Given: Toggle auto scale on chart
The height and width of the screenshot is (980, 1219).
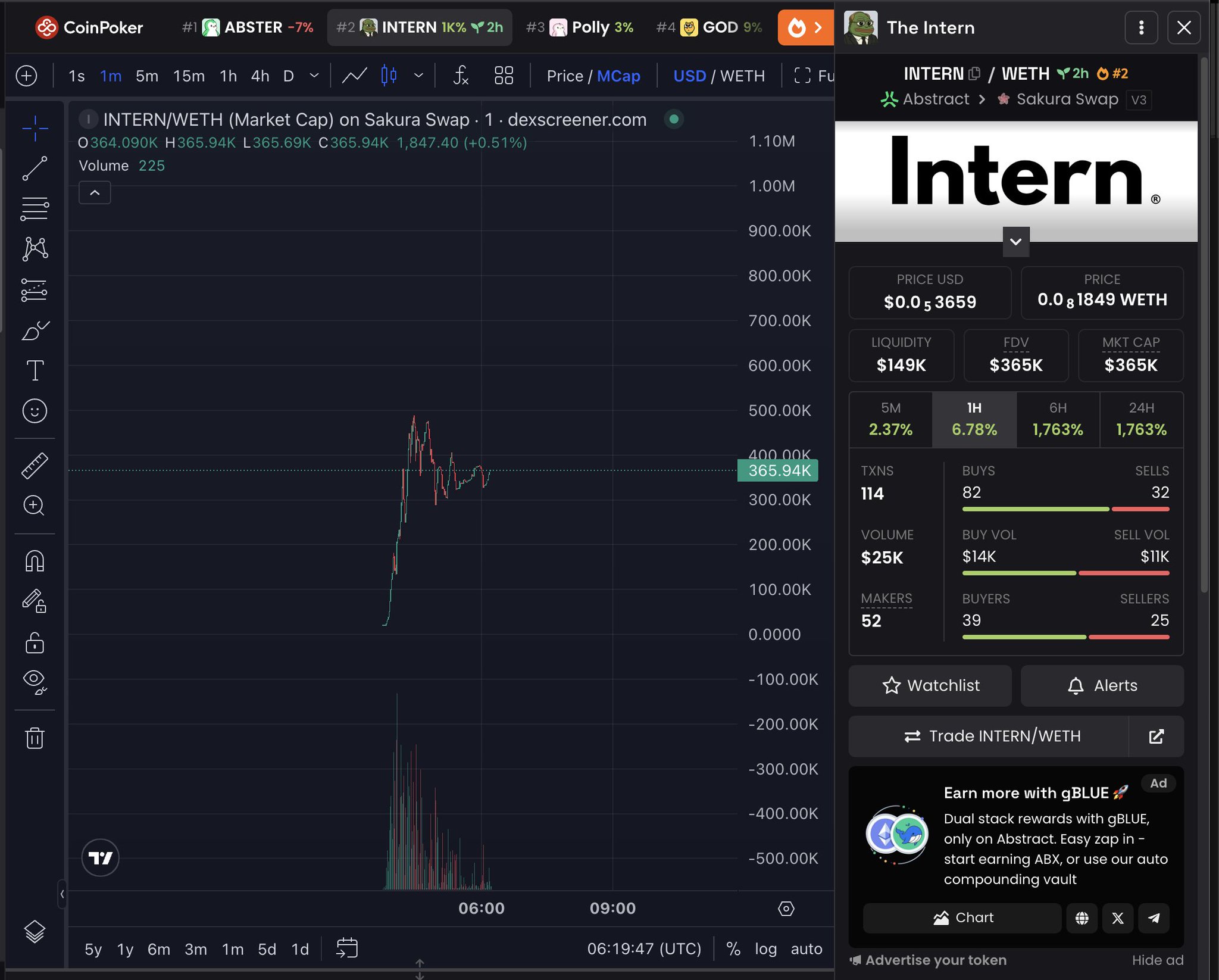Looking at the screenshot, I should (x=806, y=948).
